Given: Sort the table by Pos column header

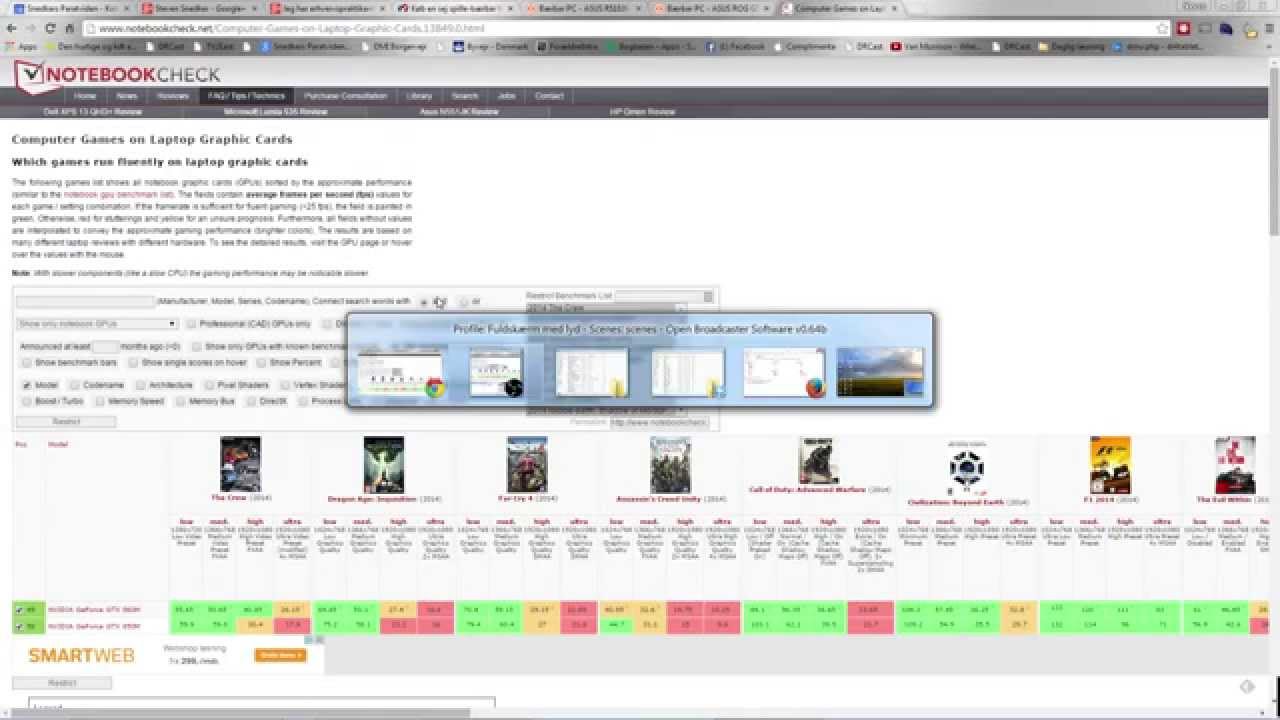Looking at the screenshot, I should point(21,444).
